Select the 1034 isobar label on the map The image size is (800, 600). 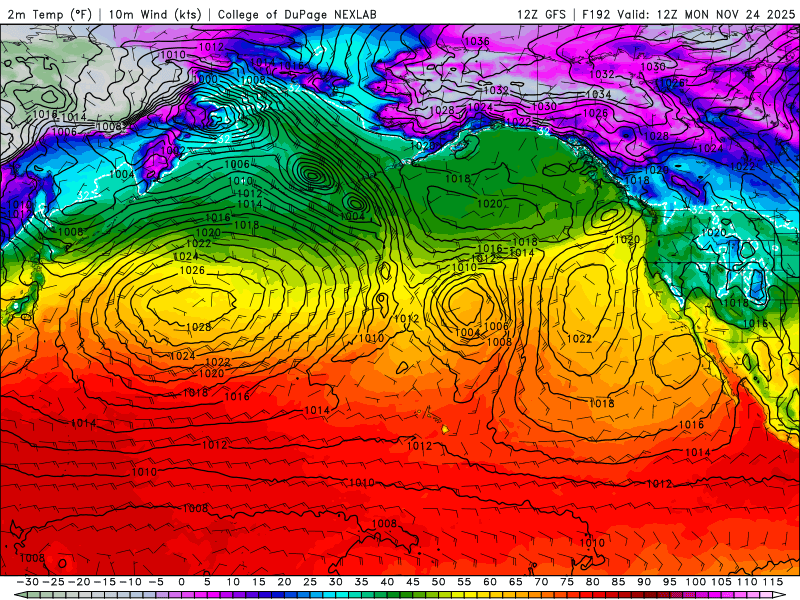[598, 94]
